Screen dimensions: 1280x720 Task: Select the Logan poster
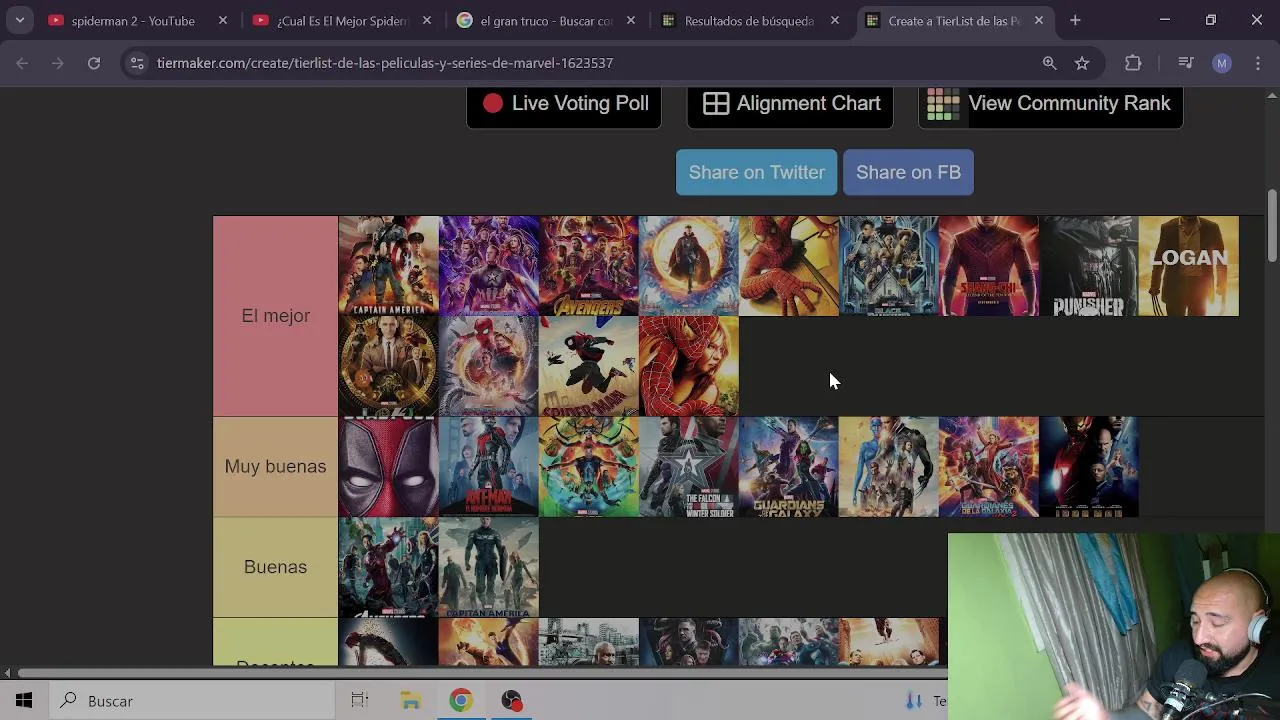[1189, 266]
